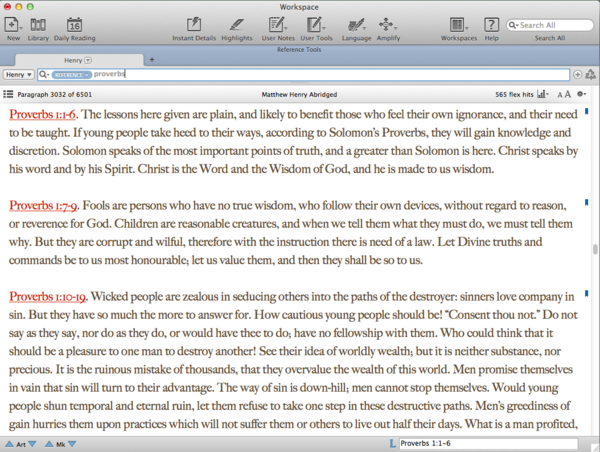Click blue hit marker beside Proverbs 1:7-9 paragraph
The image size is (600, 452).
(586, 202)
